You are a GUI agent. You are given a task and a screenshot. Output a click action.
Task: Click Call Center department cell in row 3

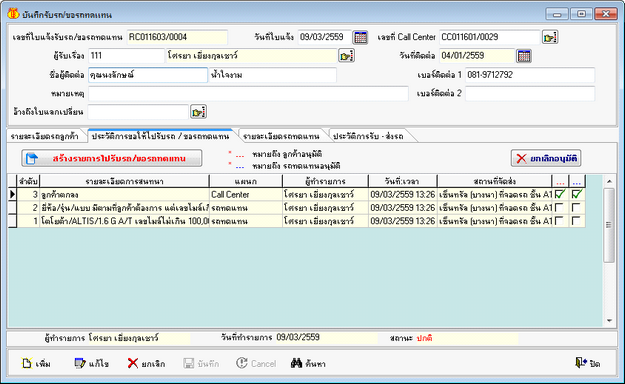click(x=246, y=195)
